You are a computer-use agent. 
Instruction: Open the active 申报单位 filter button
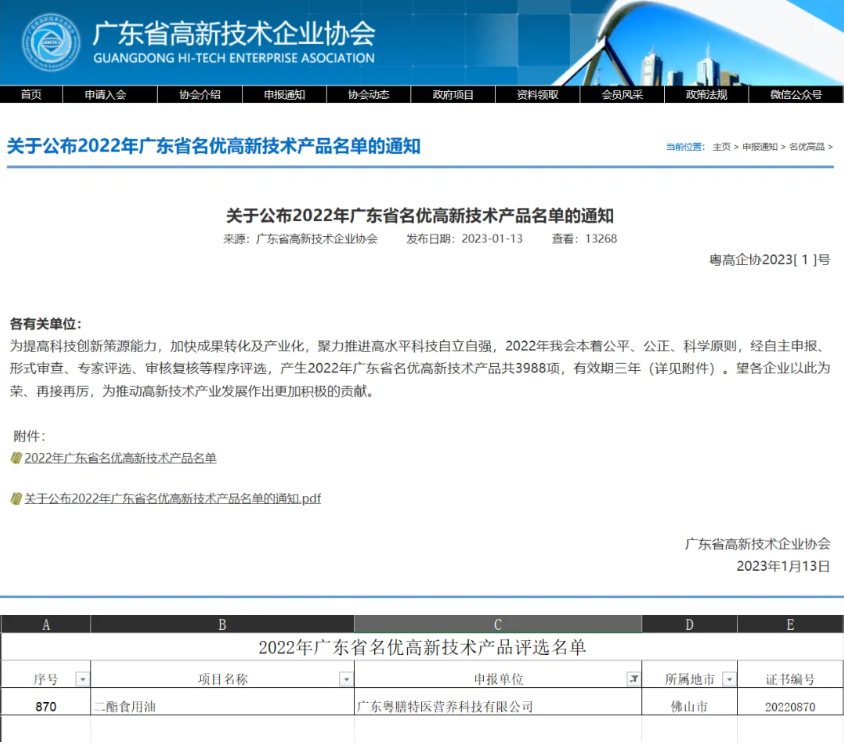(634, 679)
